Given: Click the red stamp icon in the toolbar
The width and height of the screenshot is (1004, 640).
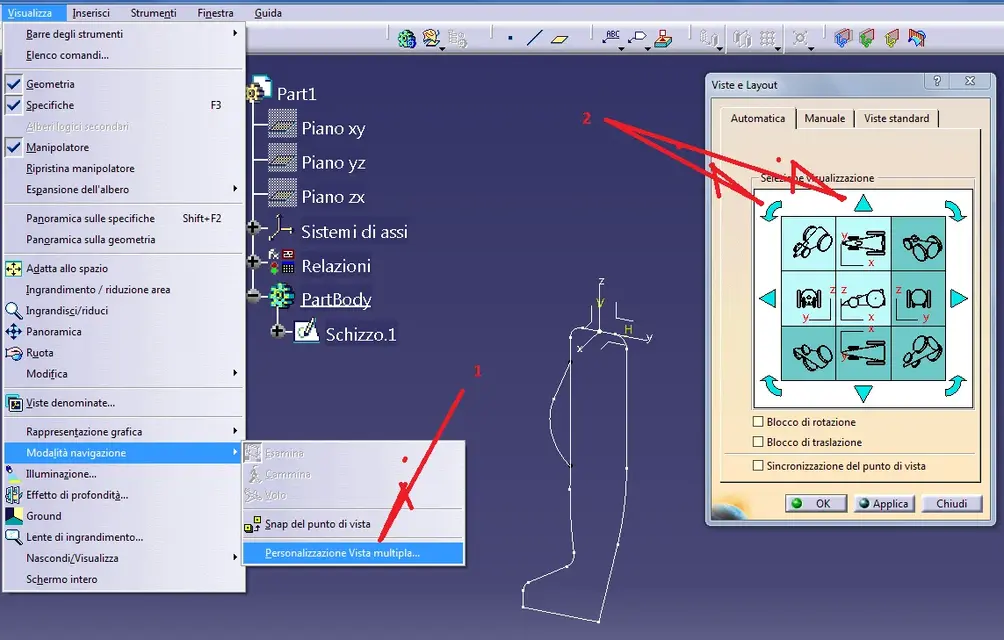Looking at the screenshot, I should (663, 39).
